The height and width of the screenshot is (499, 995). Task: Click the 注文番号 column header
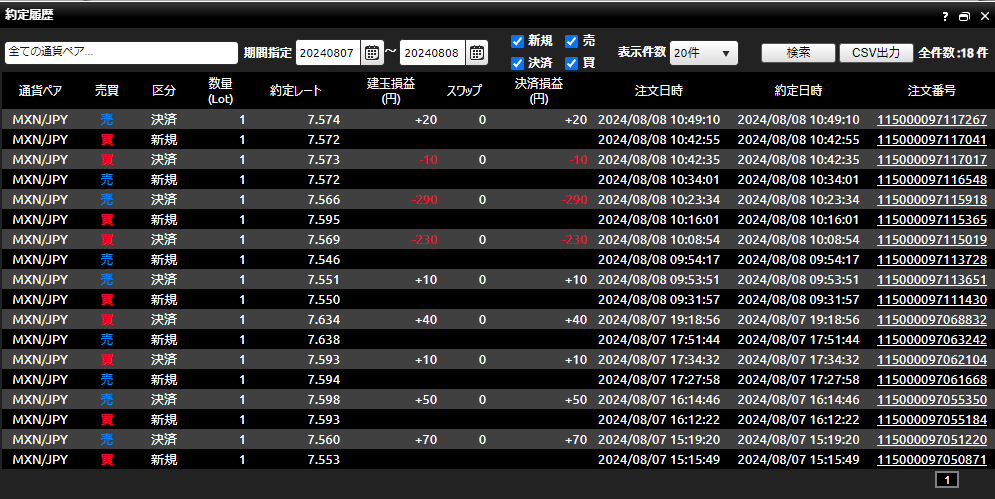click(932, 91)
